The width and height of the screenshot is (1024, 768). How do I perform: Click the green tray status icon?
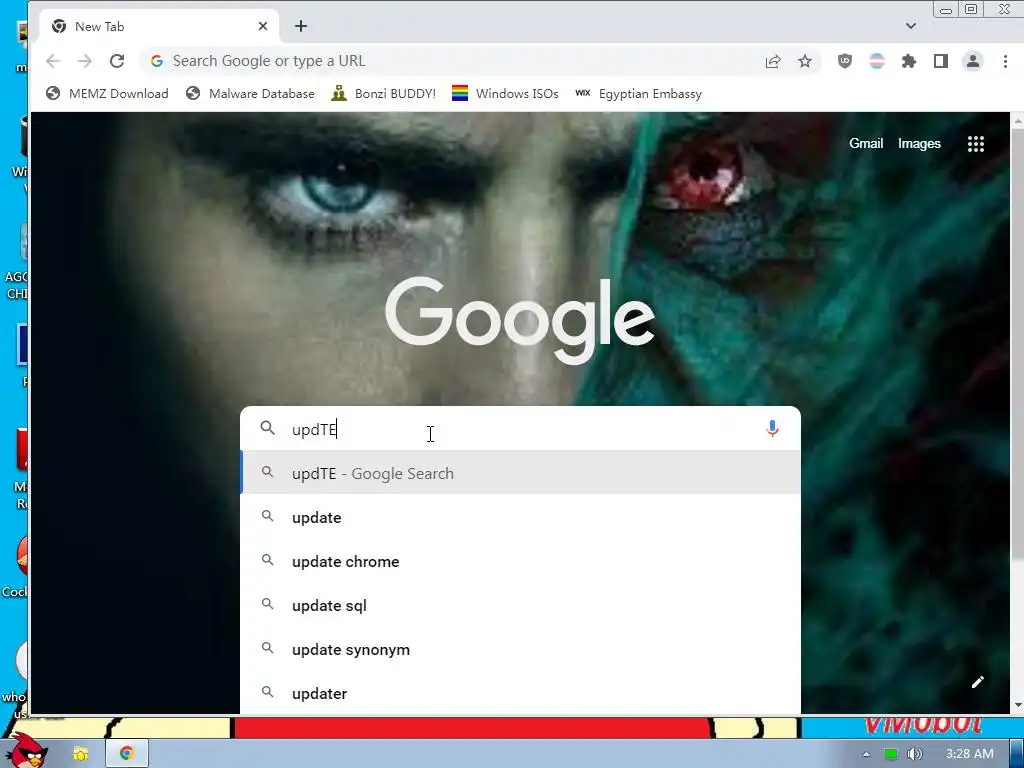click(x=890, y=754)
